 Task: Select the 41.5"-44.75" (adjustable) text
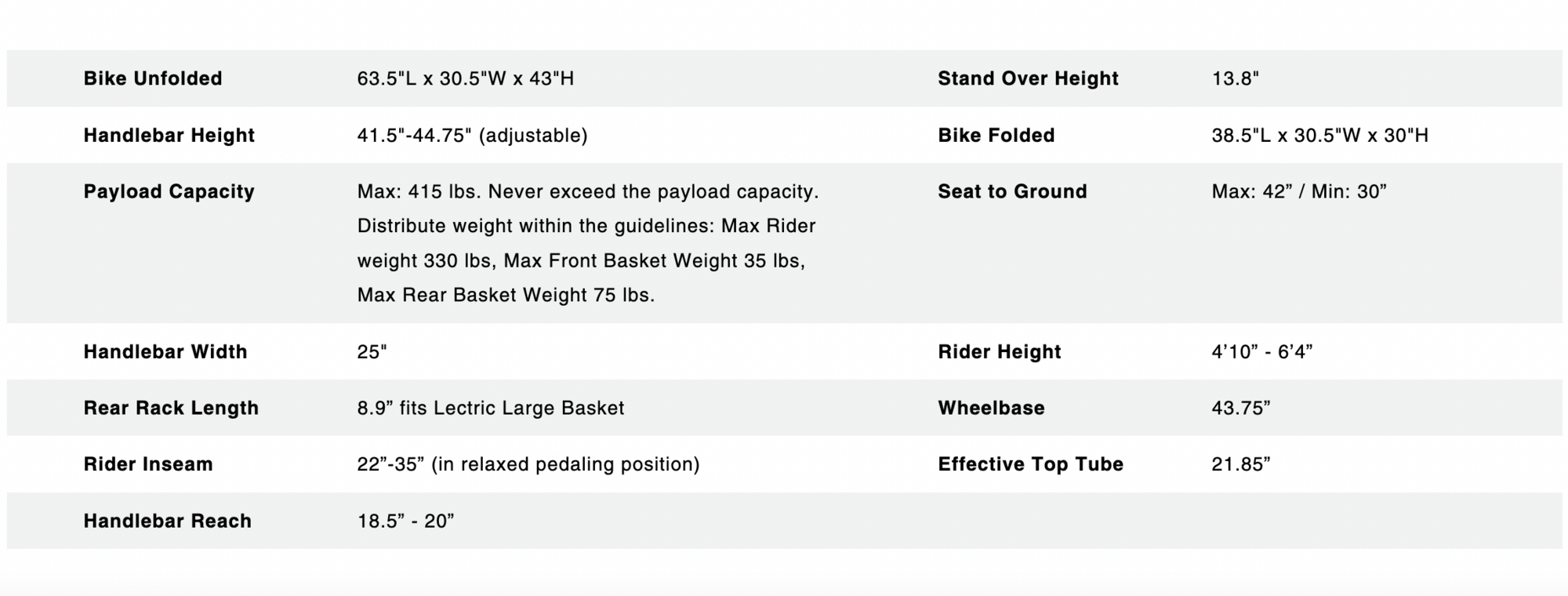coord(472,135)
